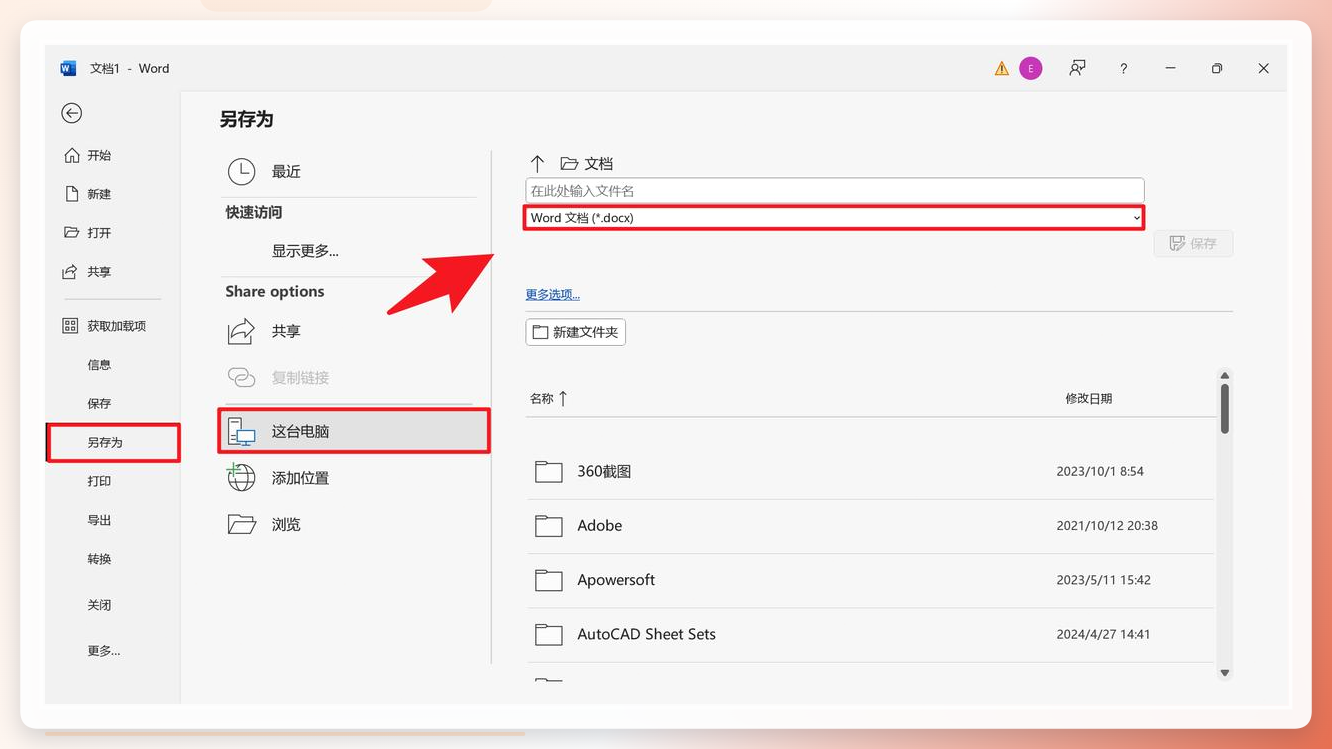Click the 新建文件夹 button

click(575, 332)
